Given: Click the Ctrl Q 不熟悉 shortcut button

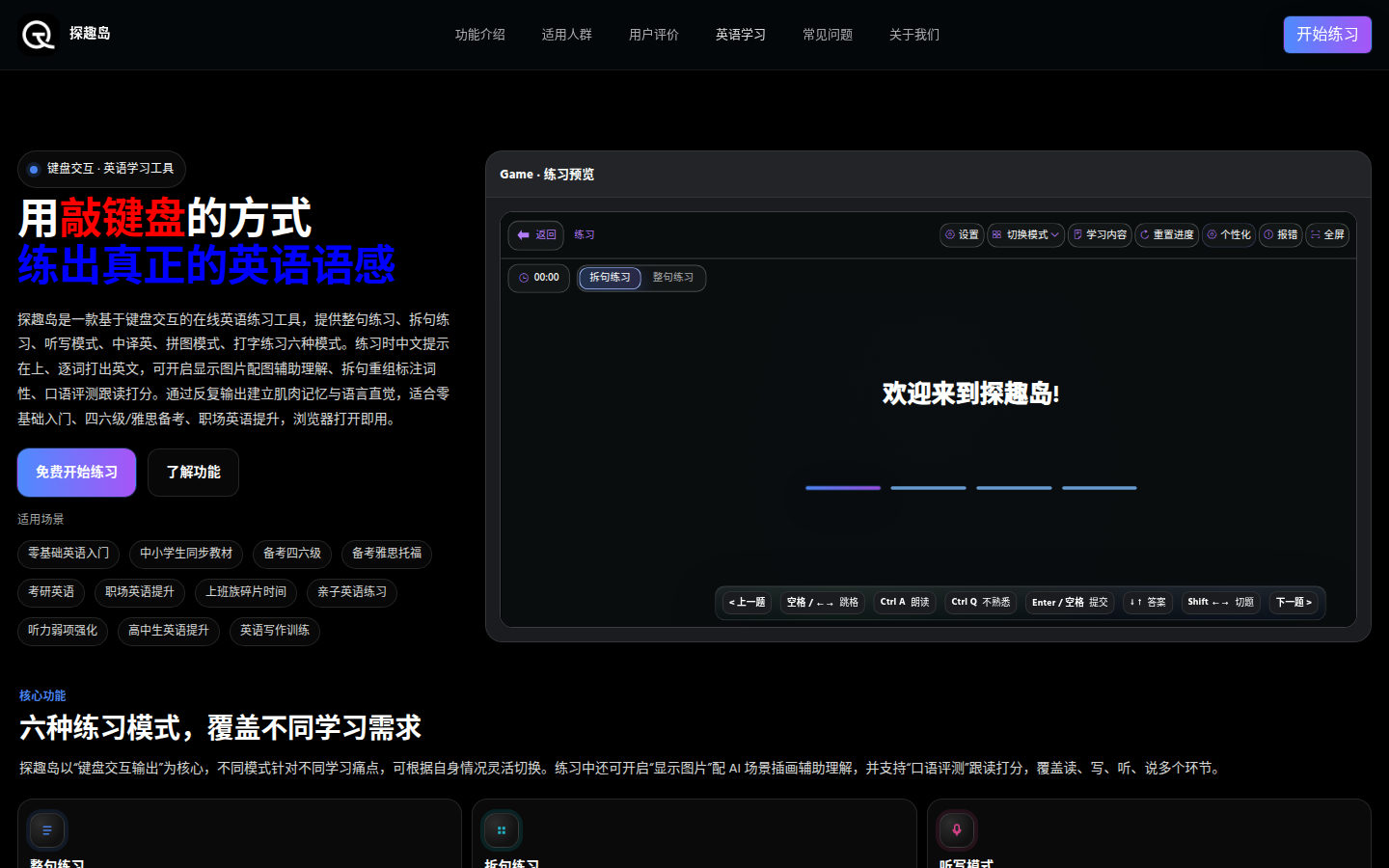Looking at the screenshot, I should tap(981, 603).
